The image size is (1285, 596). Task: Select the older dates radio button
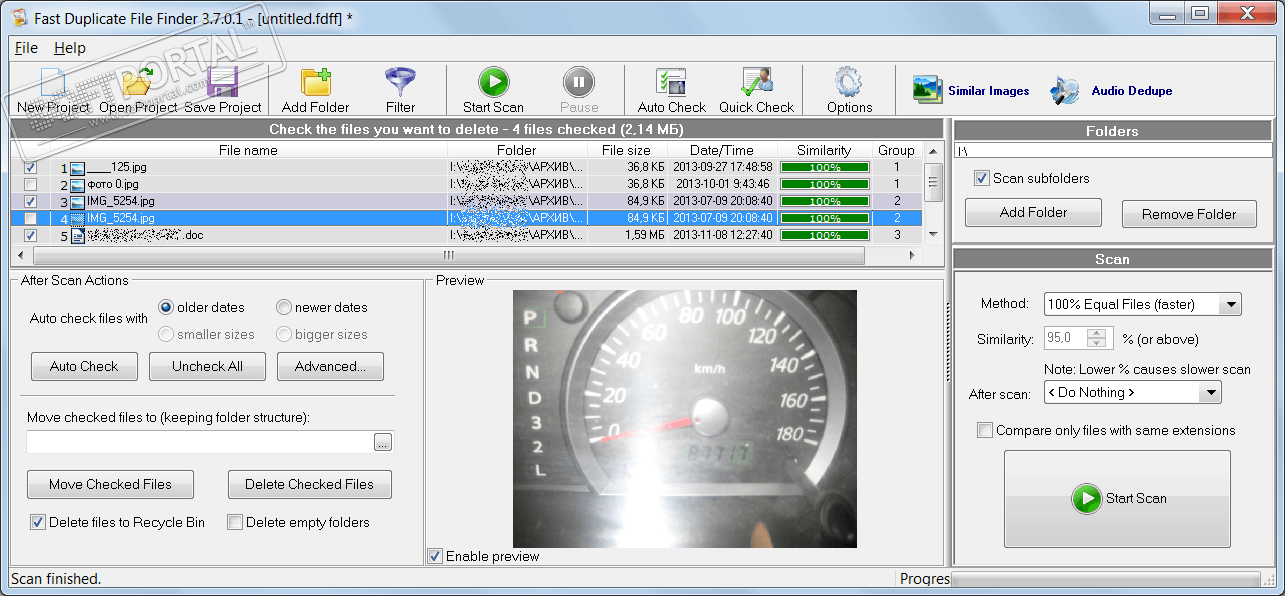tap(166, 307)
